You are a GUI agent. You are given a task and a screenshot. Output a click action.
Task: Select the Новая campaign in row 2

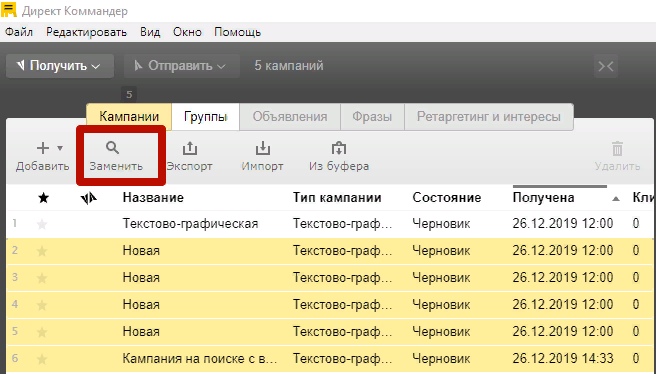tap(141, 251)
